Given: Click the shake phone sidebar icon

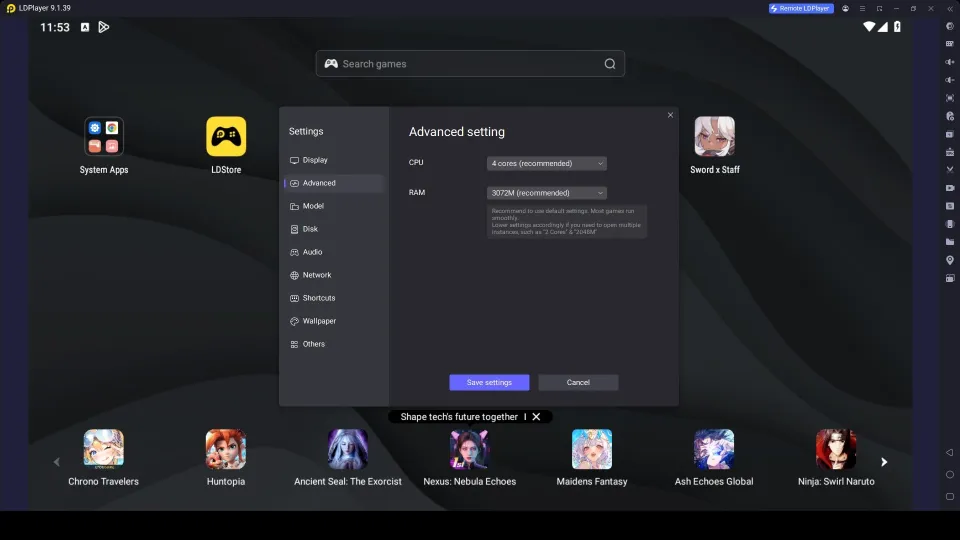Looking at the screenshot, I should coord(950,224).
